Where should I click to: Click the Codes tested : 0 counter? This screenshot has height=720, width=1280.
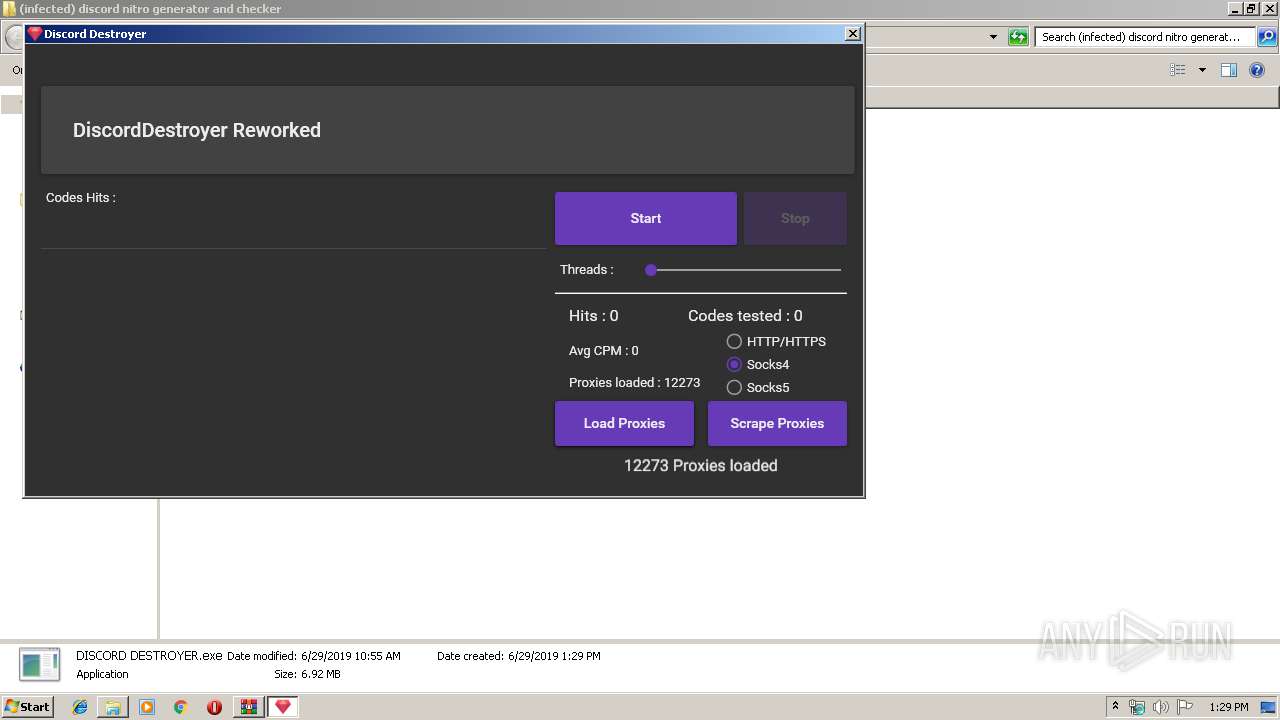click(745, 315)
